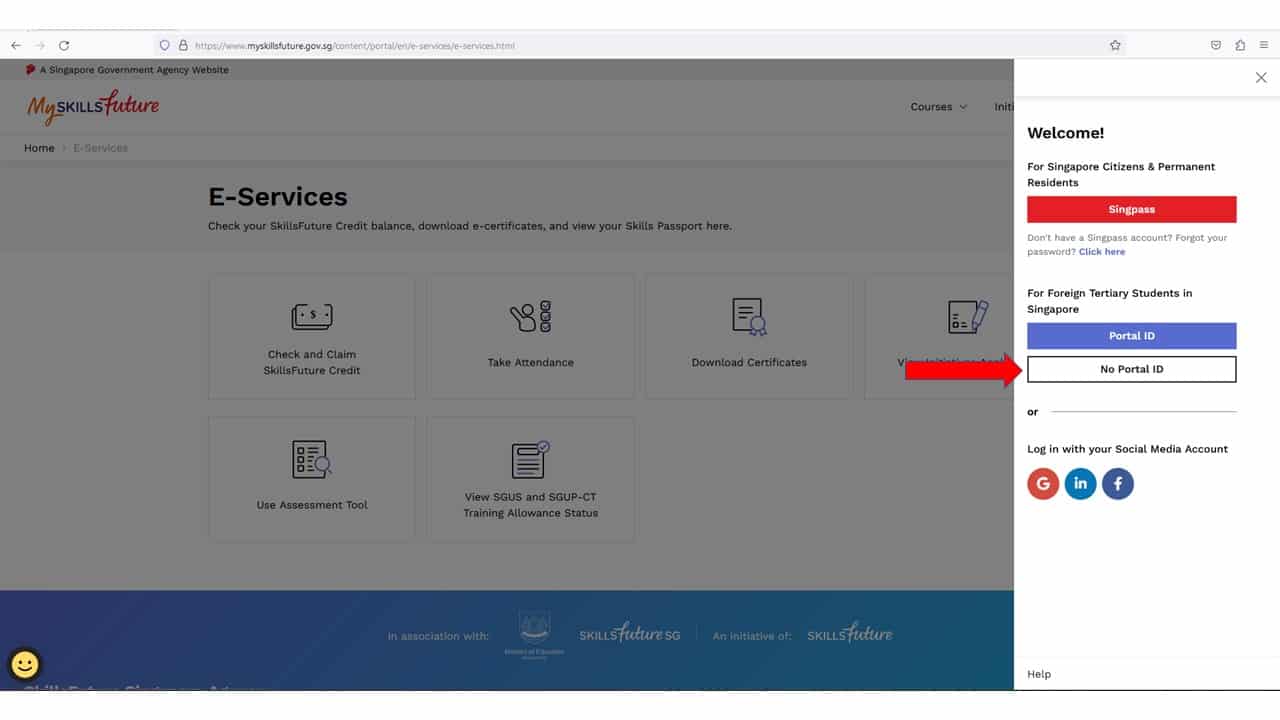Screen dimensions: 1280x720
Task: Click the browser forward arrow
Action: click(x=40, y=45)
